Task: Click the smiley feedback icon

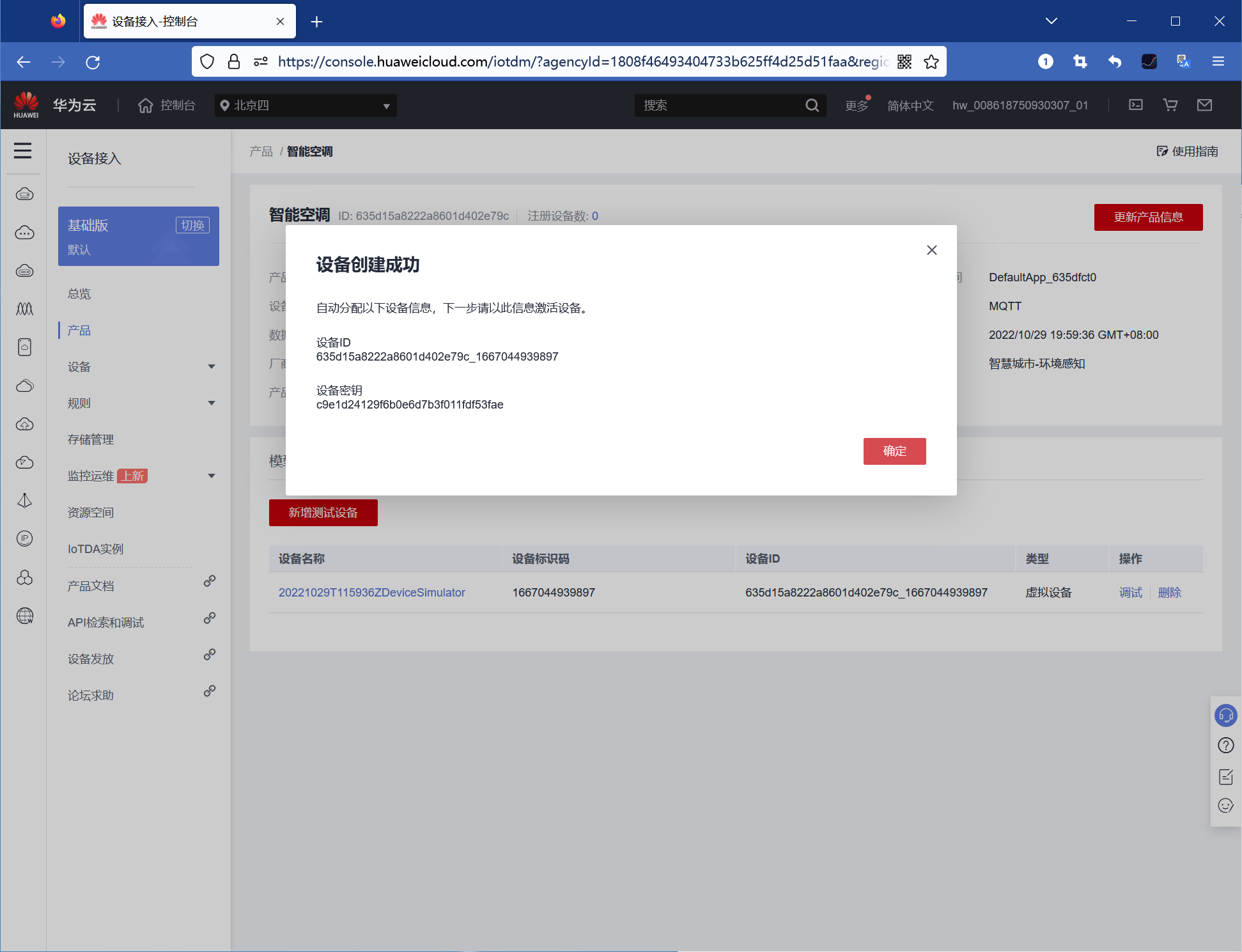Action: (x=1225, y=806)
